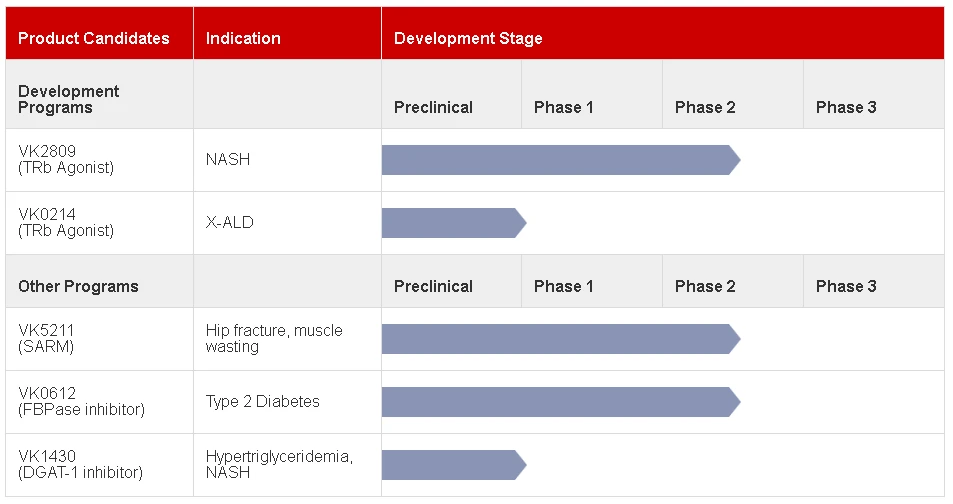This screenshot has height=504, width=953.
Task: Click Preclinical in the Other Programs row
Action: (433, 286)
